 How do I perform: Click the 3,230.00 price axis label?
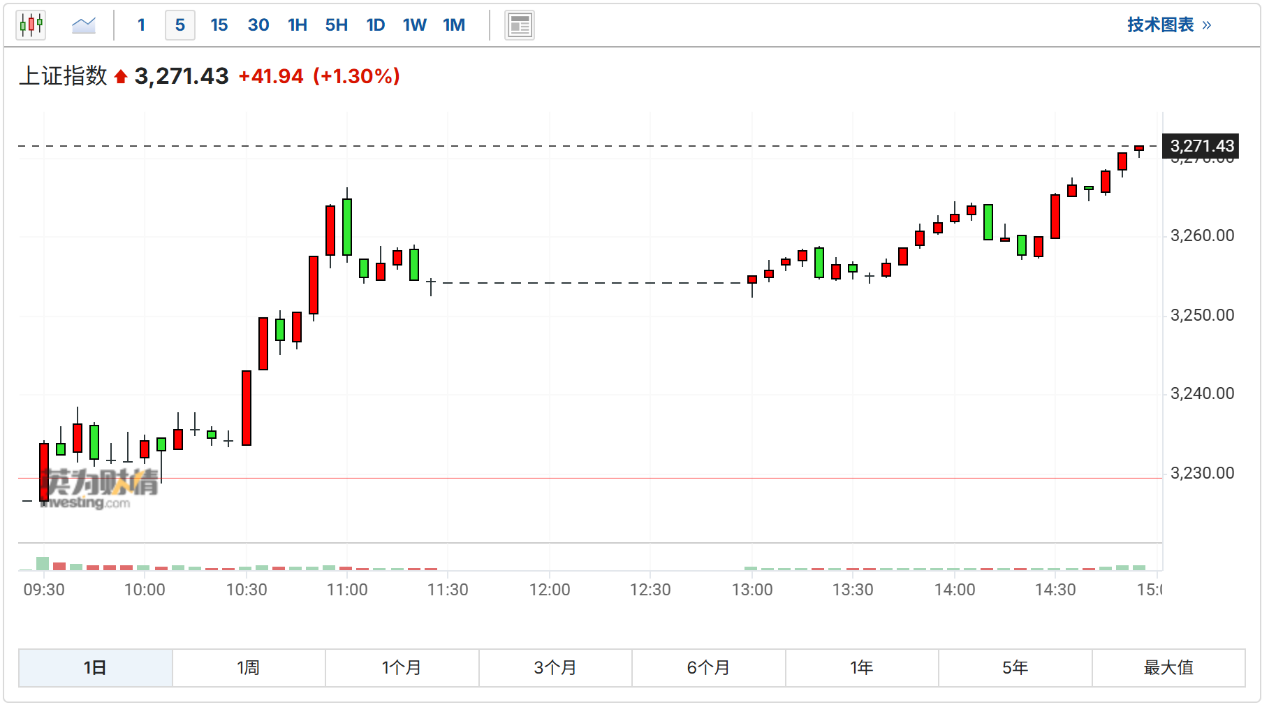click(x=1202, y=473)
